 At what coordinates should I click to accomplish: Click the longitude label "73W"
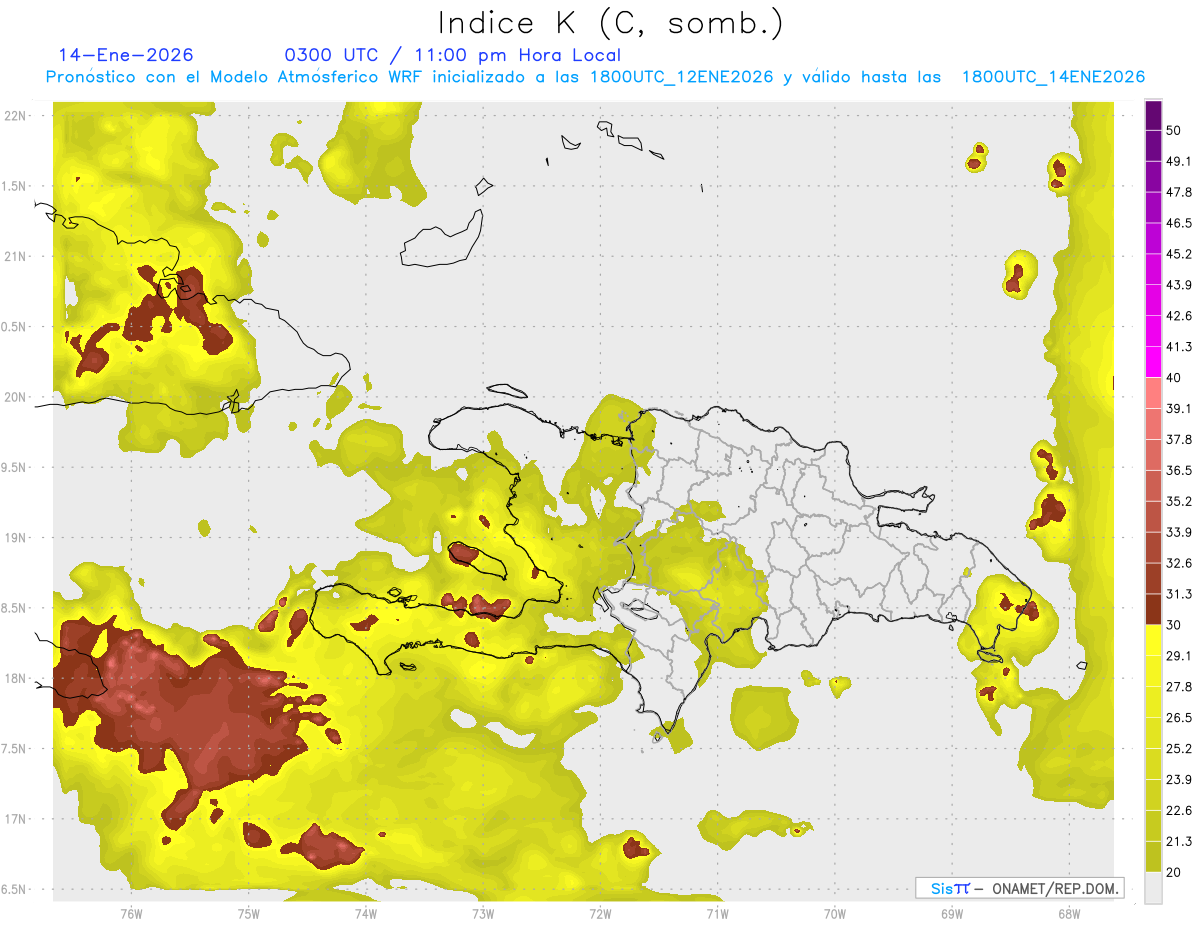point(483,914)
